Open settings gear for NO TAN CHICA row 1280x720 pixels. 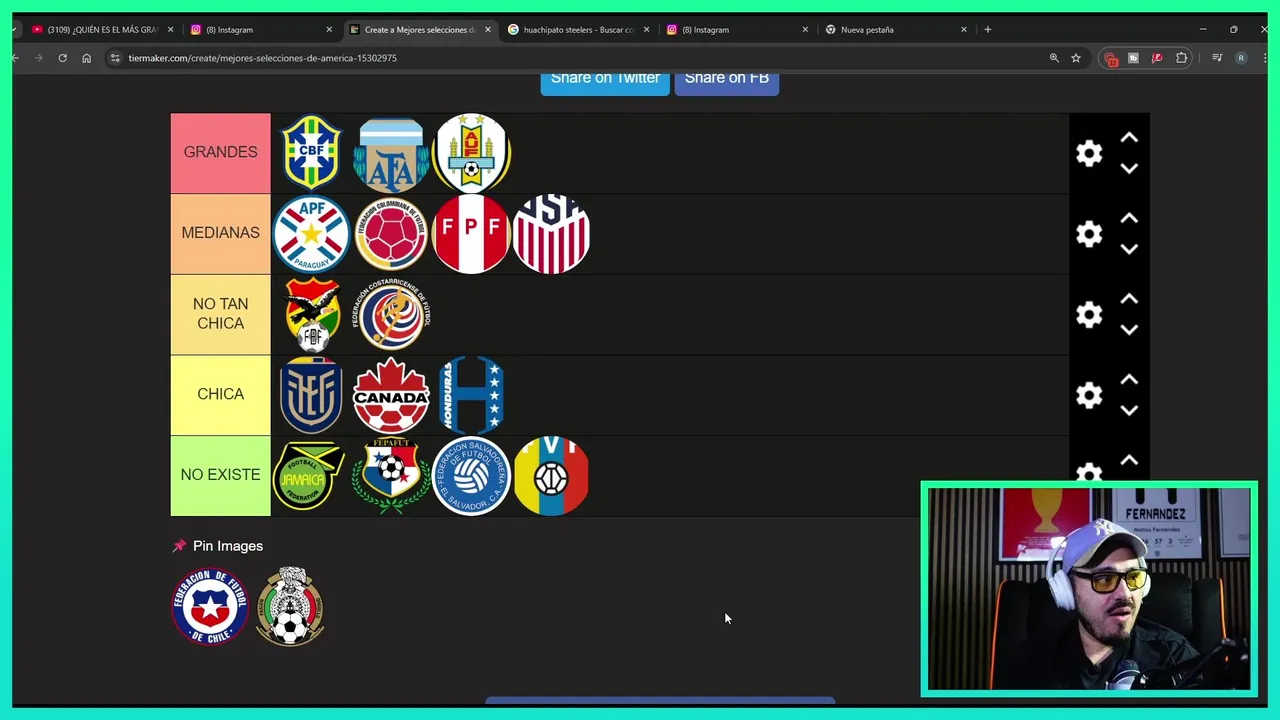[x=1089, y=314]
